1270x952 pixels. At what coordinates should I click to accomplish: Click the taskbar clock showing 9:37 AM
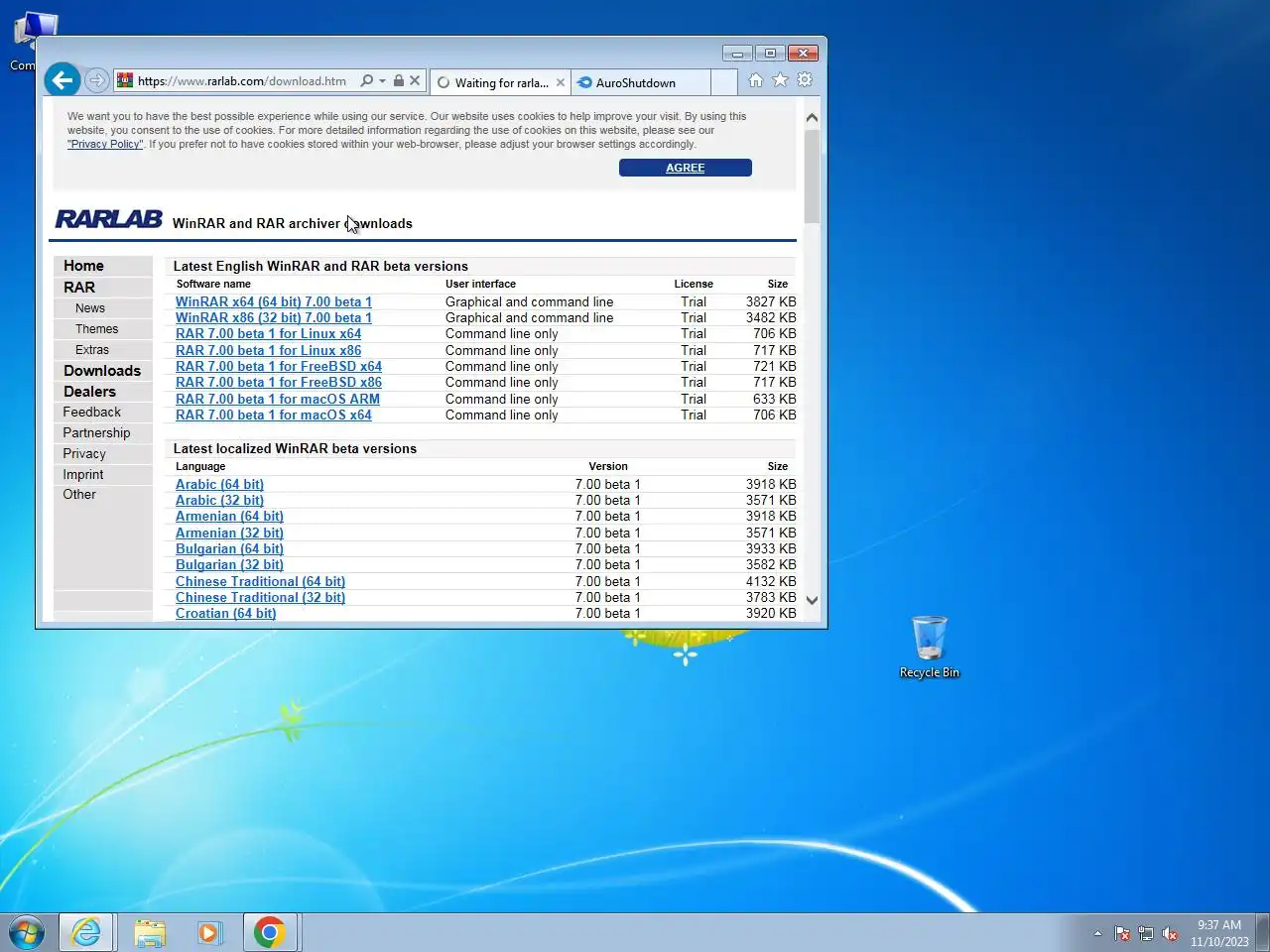coord(1219,933)
